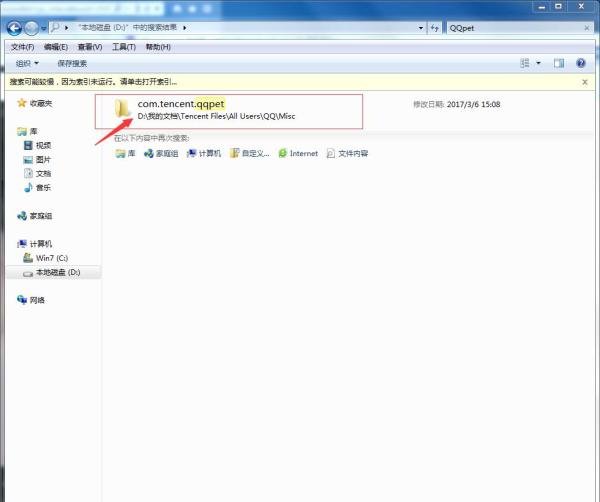Toggle the preview pane icon
The height and width of the screenshot is (502, 600).
point(559,63)
